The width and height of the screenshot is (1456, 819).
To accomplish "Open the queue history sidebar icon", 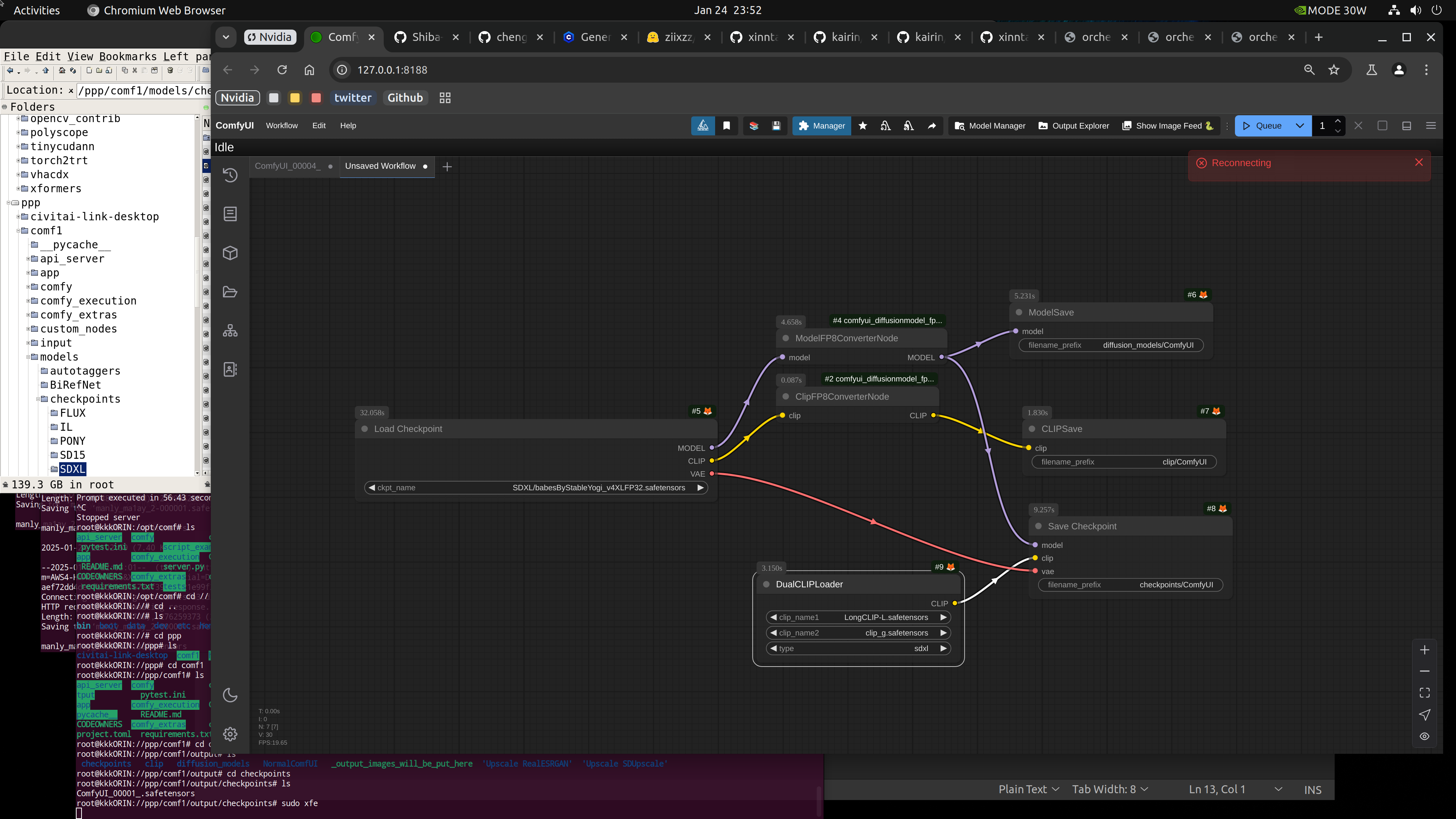I will coord(230,175).
